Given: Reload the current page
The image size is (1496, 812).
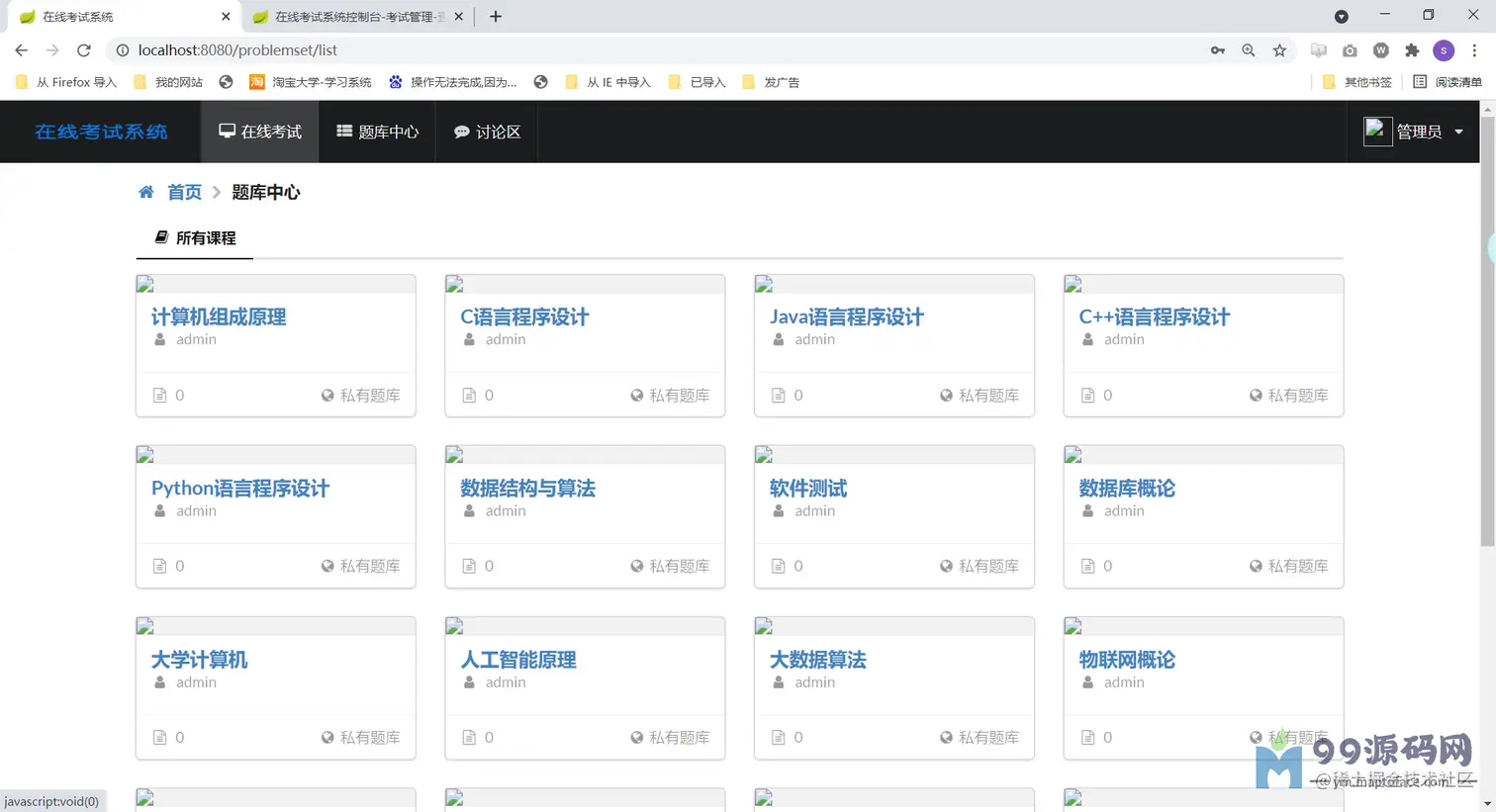Looking at the screenshot, I should coord(84,49).
